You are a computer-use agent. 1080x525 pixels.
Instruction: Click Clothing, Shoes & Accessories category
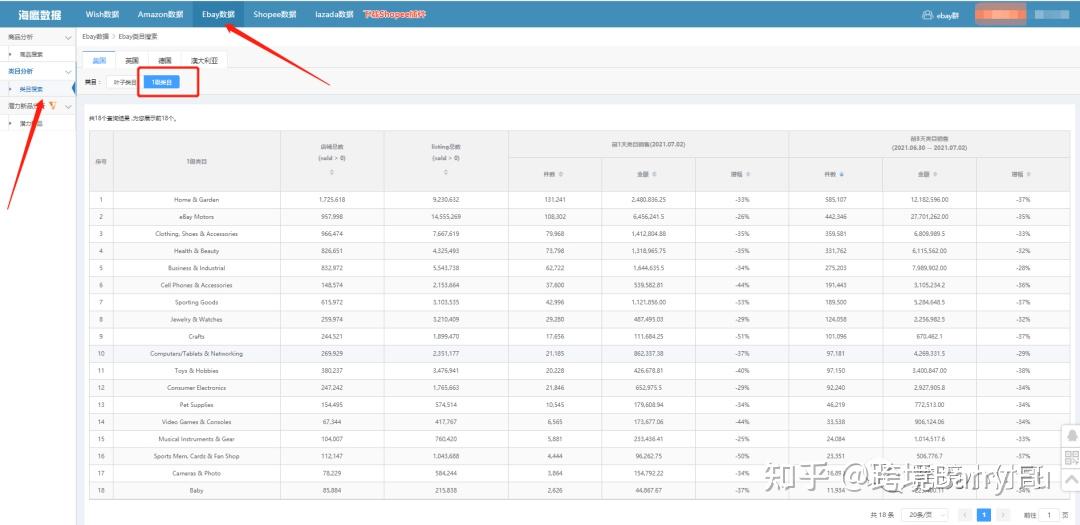coord(196,234)
